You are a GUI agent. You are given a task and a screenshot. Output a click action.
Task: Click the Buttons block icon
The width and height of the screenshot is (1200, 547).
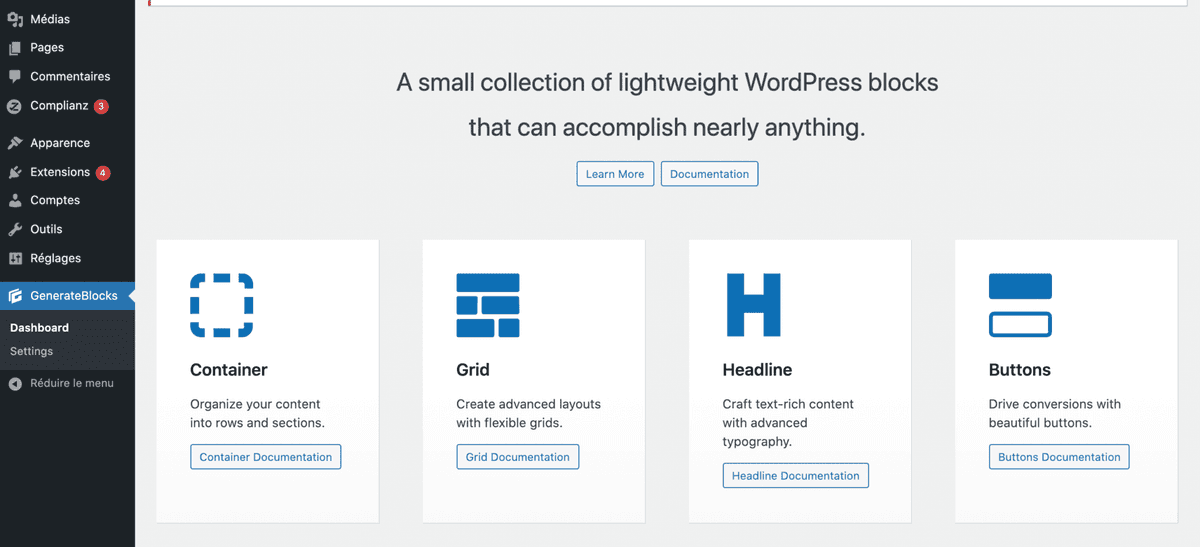pos(1019,305)
